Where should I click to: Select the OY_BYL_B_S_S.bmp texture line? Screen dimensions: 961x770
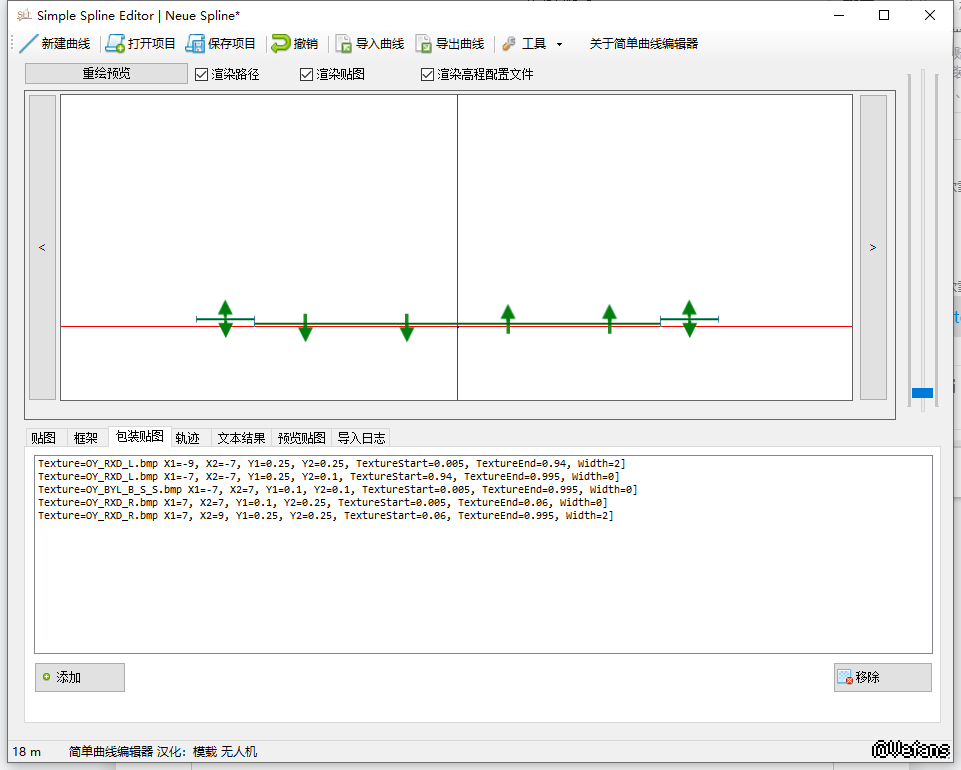point(337,490)
